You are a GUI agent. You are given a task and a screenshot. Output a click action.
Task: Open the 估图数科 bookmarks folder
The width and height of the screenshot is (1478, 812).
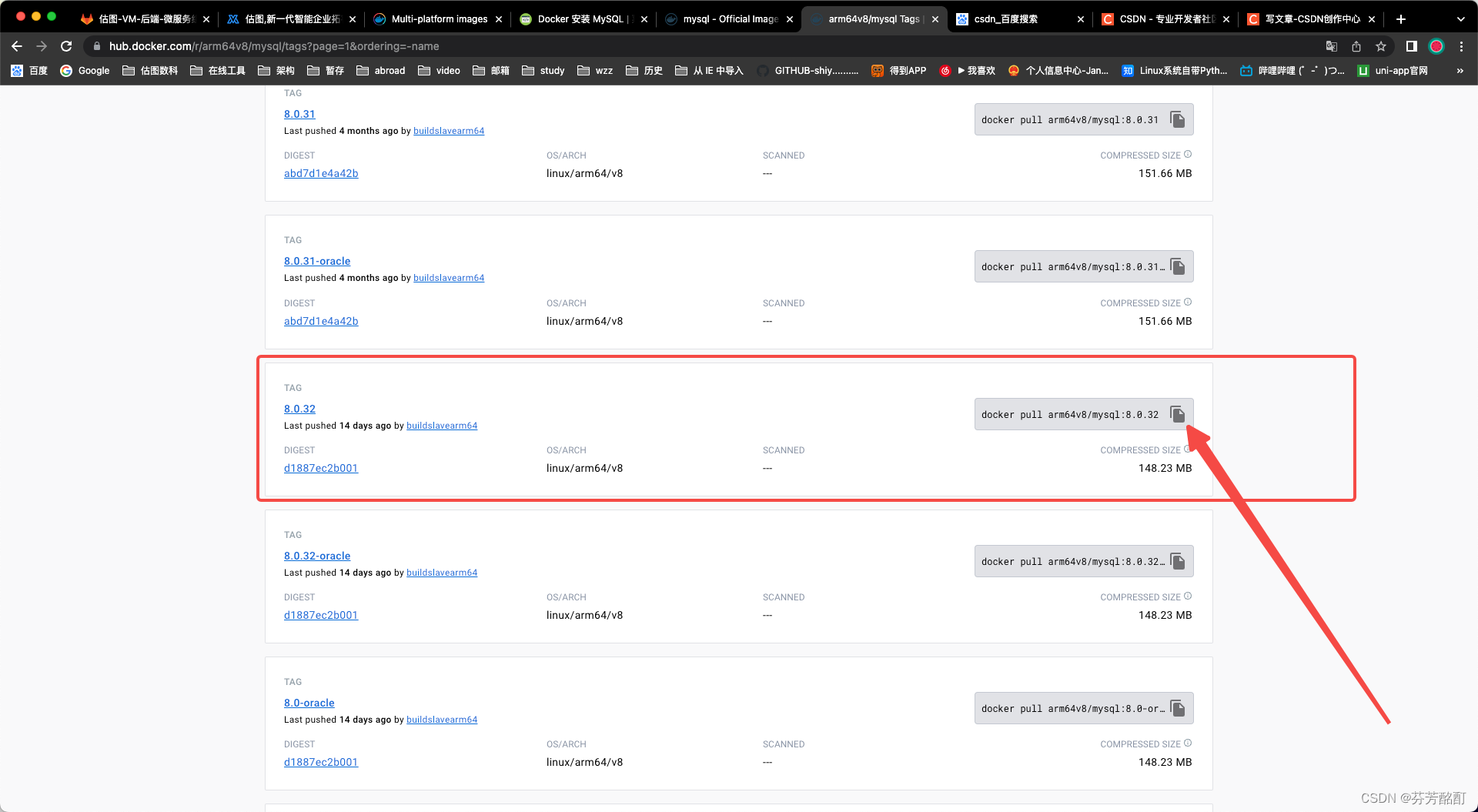[x=150, y=71]
